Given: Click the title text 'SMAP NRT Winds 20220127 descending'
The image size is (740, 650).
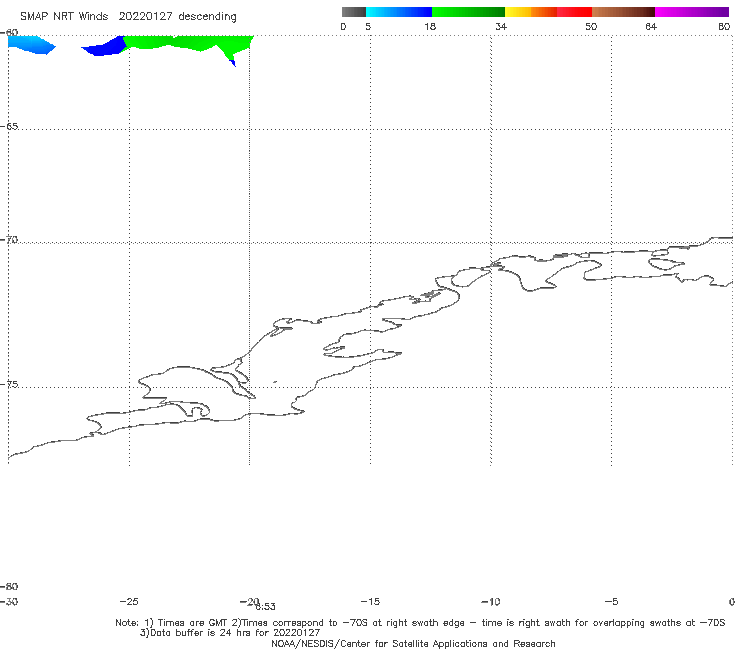Looking at the screenshot, I should (128, 17).
